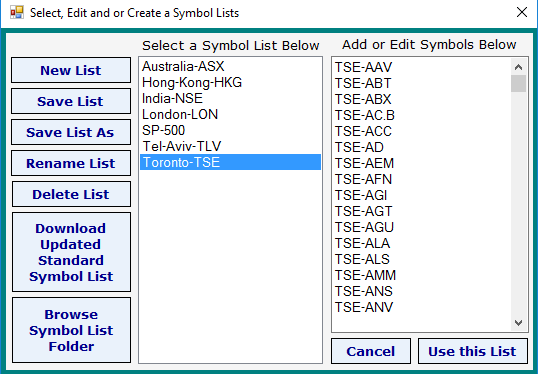This screenshot has width=538, height=374.
Task: Delete the selected list with Delete List
Action: click(x=71, y=194)
